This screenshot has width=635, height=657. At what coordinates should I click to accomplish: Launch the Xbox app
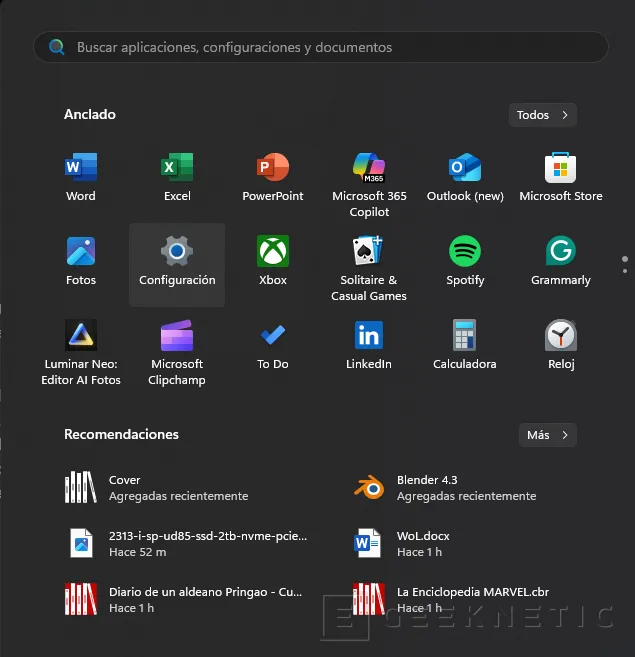click(273, 261)
